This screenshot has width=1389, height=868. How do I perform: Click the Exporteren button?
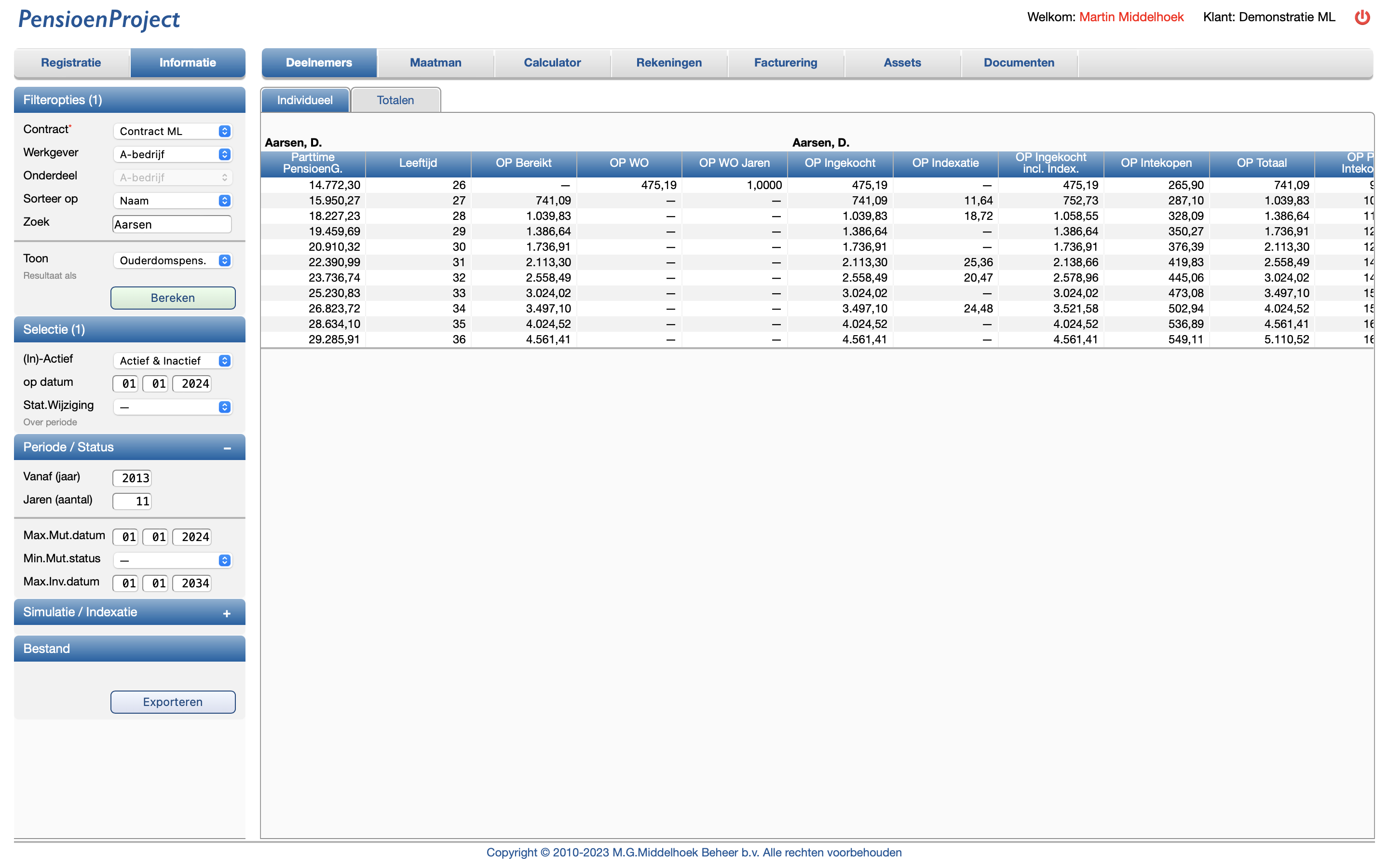[x=173, y=702]
